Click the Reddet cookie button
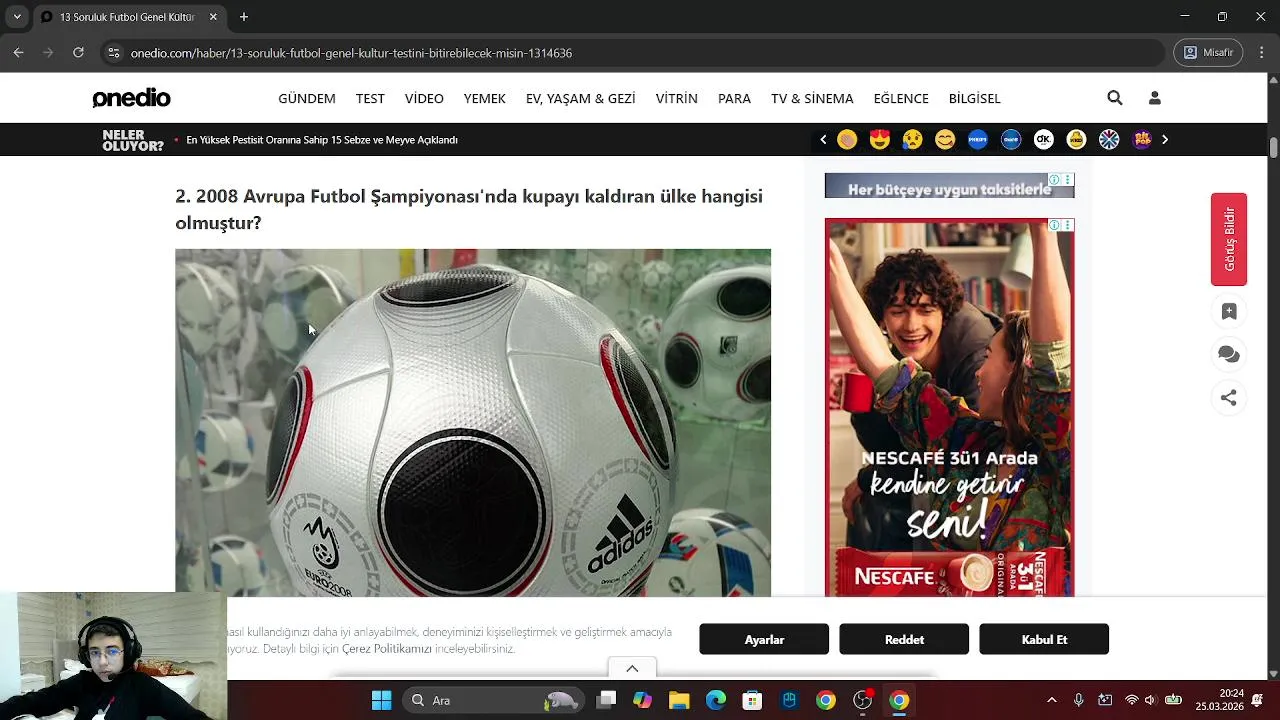1280x720 pixels. (x=904, y=639)
